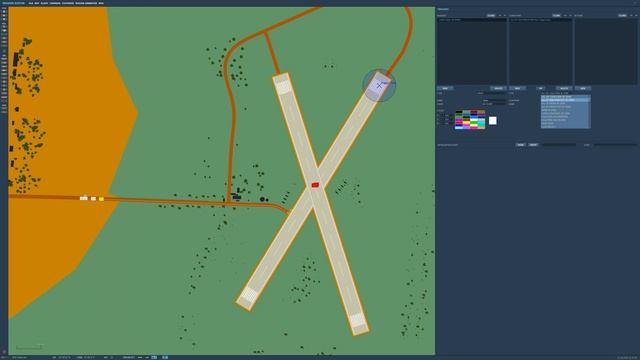Click the Clone button above the actions list
This screenshot has height=360, width=640.
pyautogui.click(x=622, y=16)
